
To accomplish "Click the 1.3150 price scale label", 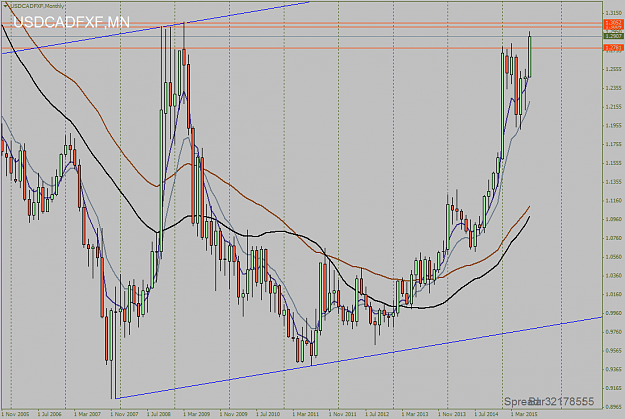I will [613, 13].
